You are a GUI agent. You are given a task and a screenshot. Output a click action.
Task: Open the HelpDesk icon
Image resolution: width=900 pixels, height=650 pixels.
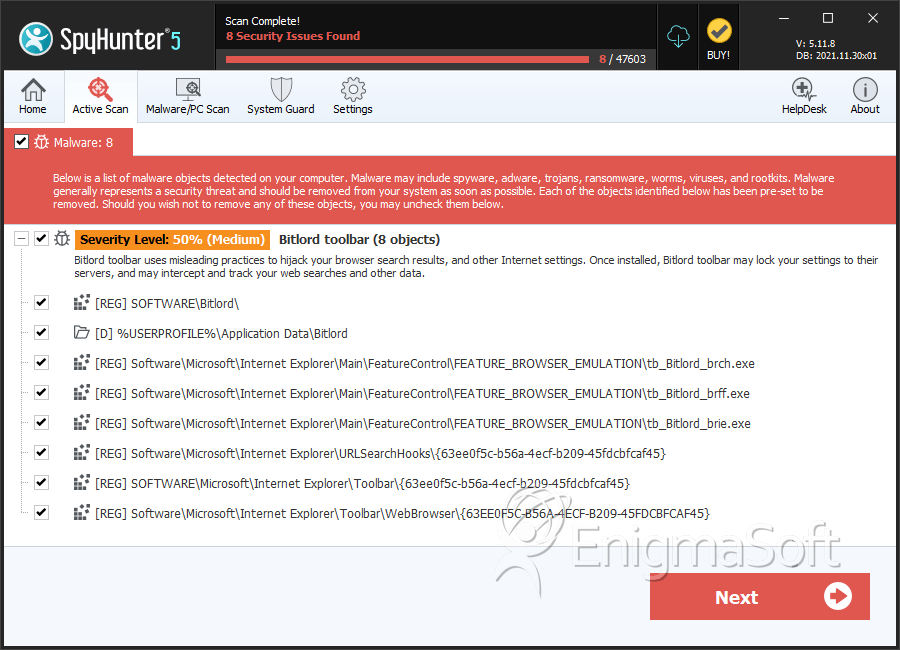tap(804, 96)
